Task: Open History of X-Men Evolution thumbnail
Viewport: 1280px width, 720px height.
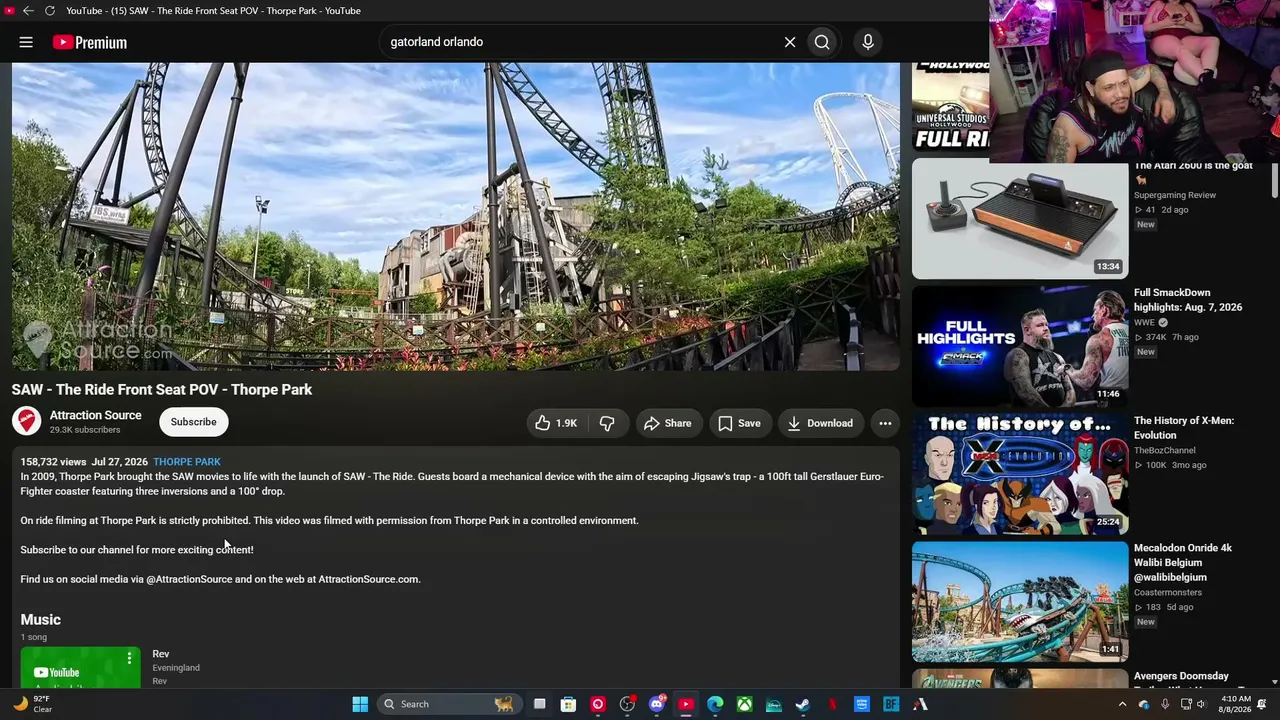Action: tap(1020, 474)
